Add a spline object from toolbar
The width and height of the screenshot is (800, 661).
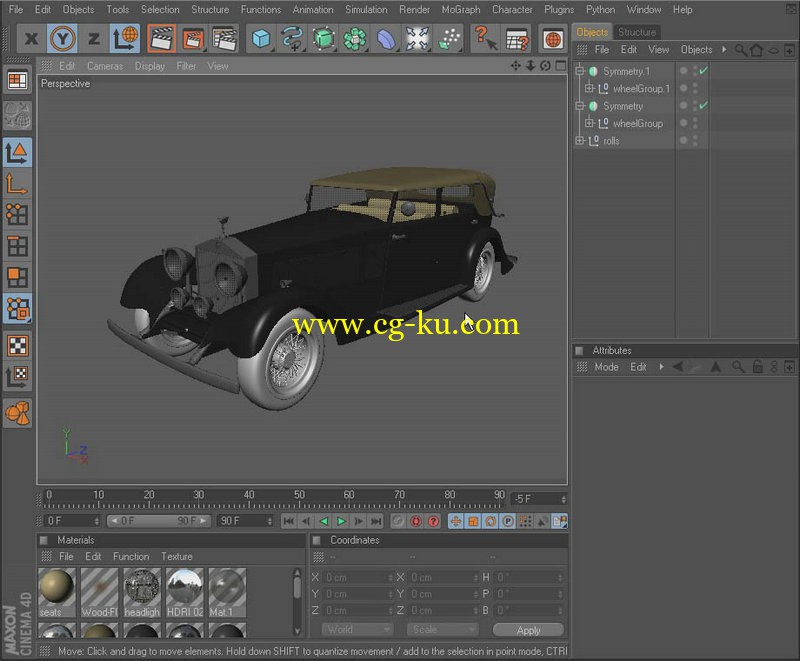click(292, 38)
